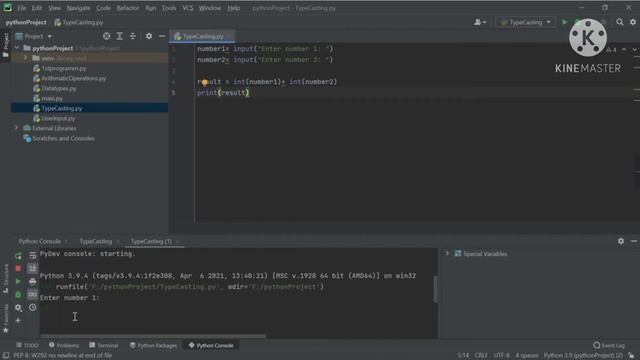Screen dimensions: 640x360
Task: Click Attach Debugger bug icon
Action: pyautogui.click(x=18, y=294)
